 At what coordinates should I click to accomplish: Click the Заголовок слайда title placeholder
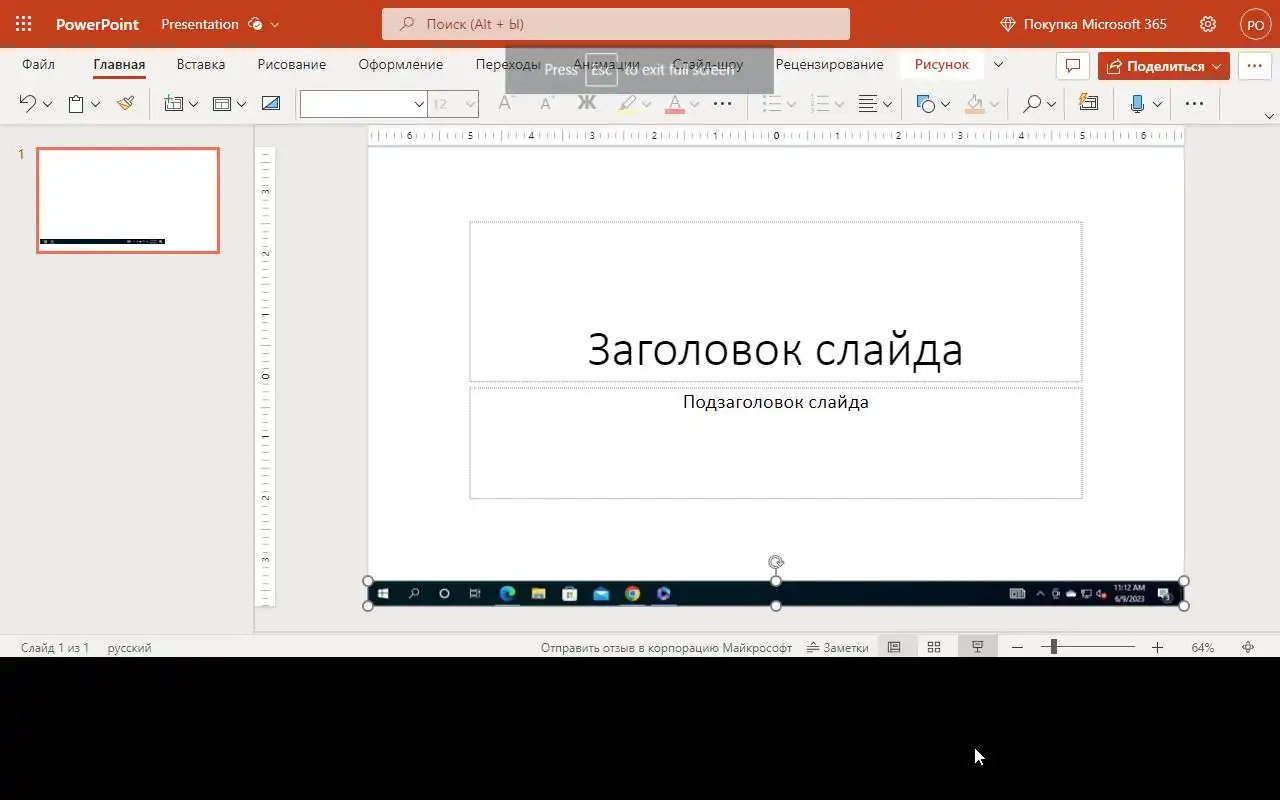point(776,302)
